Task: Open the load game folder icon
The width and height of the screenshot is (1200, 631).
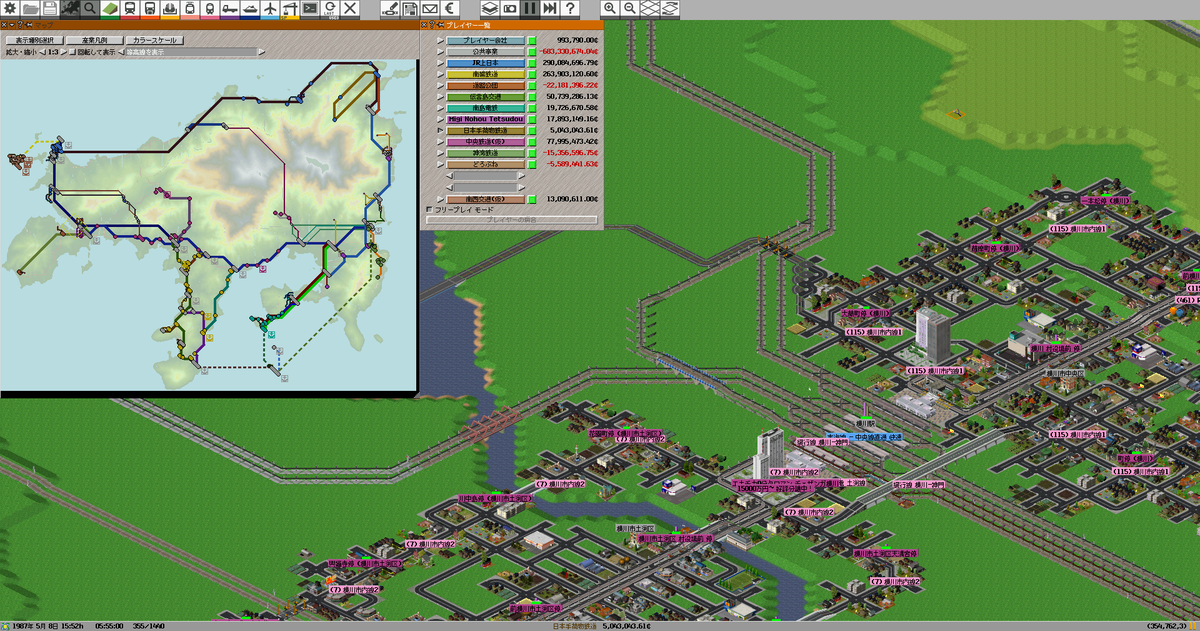Action: coord(30,10)
